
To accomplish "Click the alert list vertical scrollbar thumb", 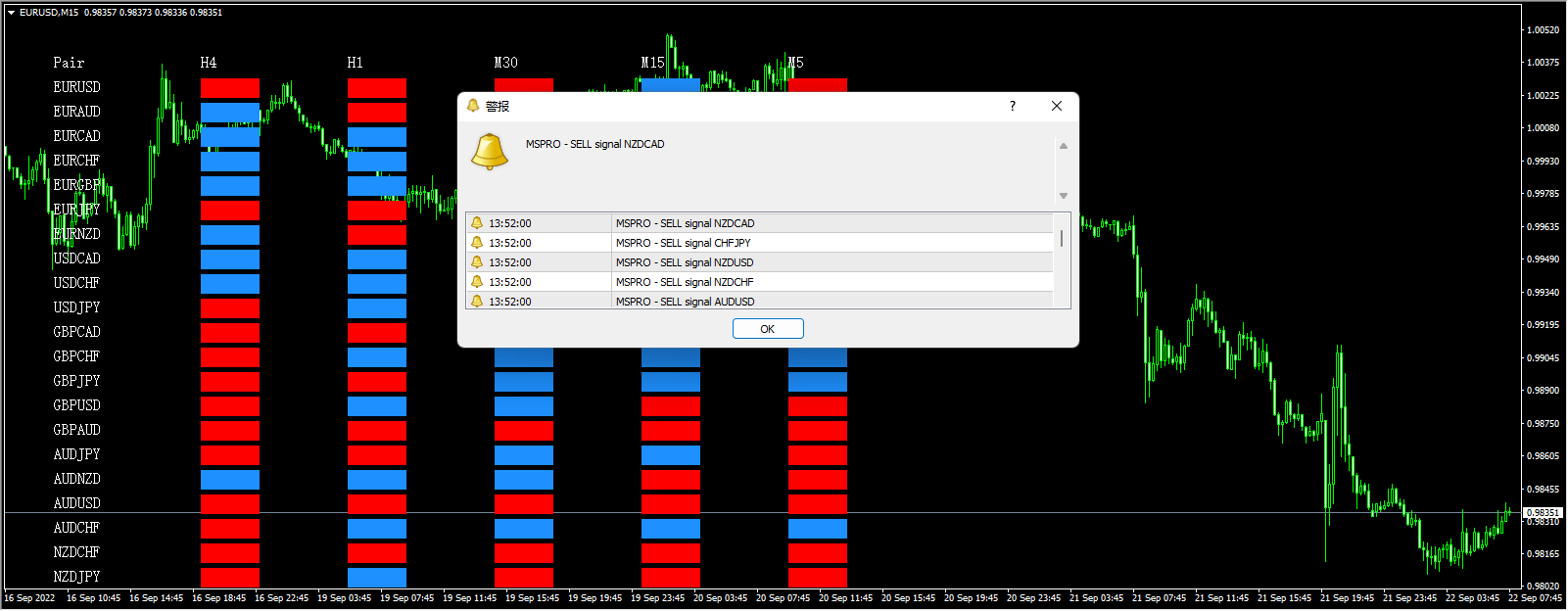I will click(1062, 238).
